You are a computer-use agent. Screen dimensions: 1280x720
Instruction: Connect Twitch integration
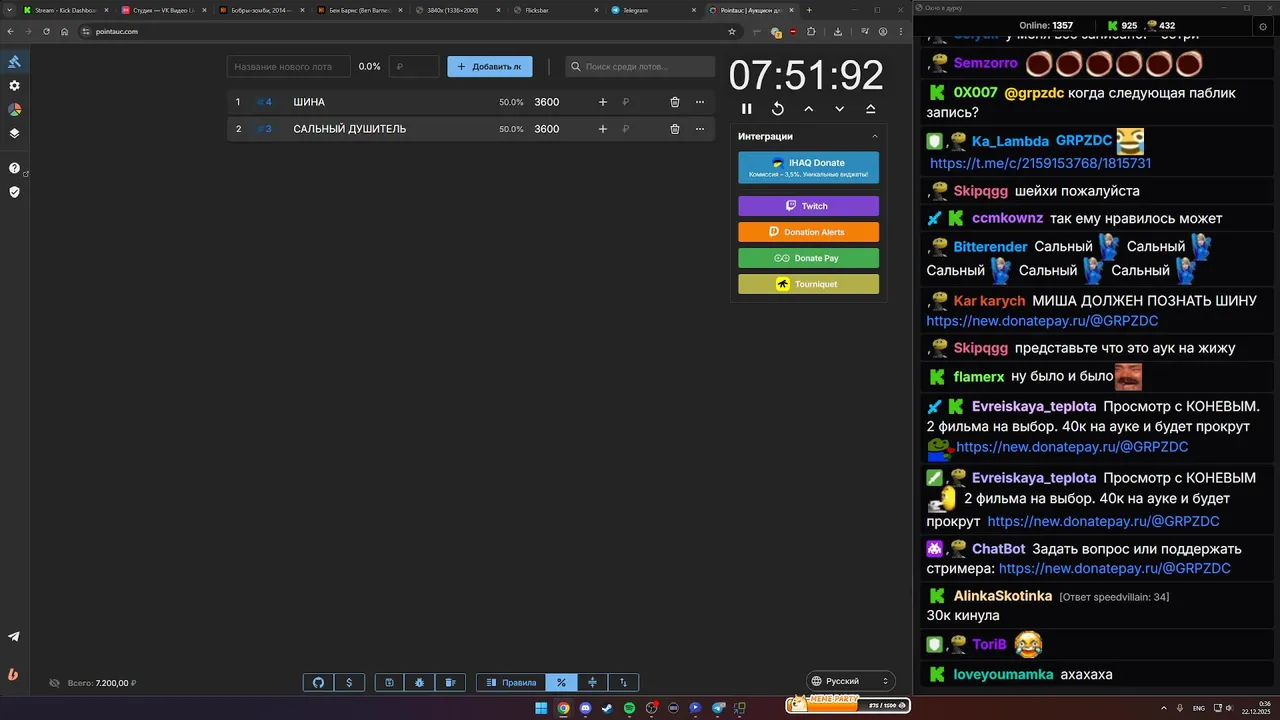(808, 206)
